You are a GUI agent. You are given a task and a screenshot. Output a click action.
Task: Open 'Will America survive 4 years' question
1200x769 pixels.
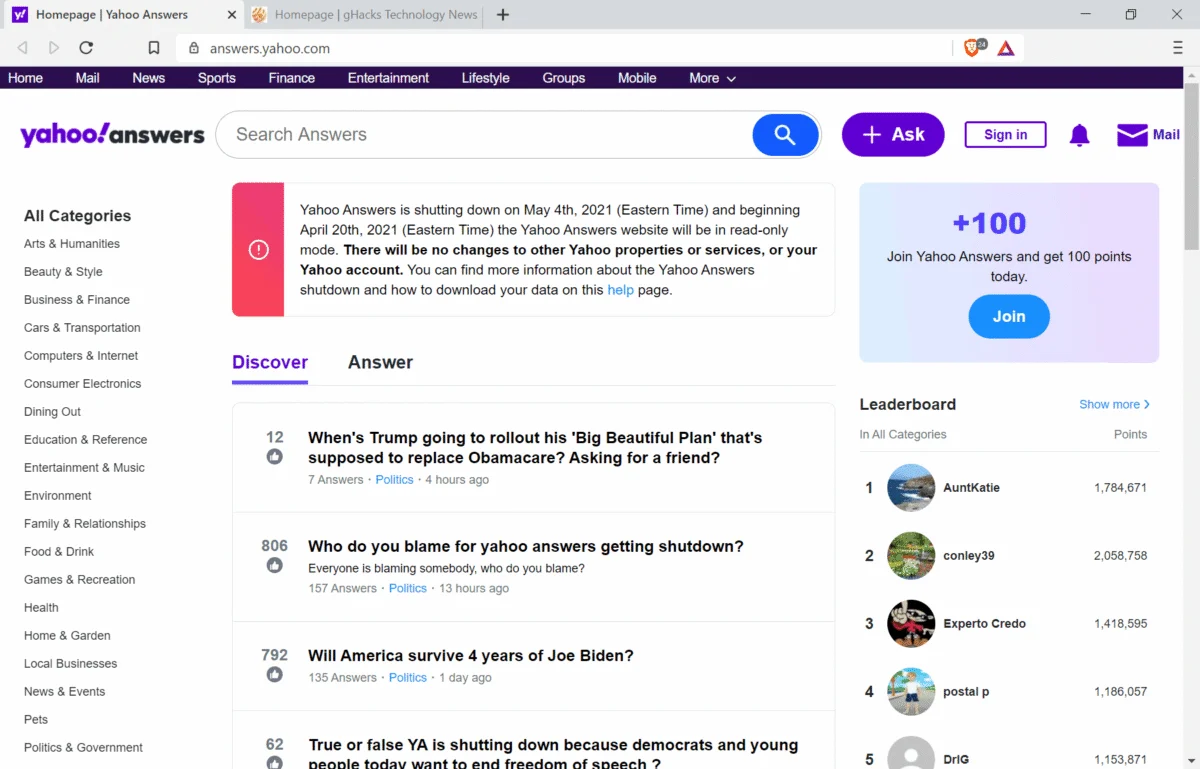tap(471, 656)
